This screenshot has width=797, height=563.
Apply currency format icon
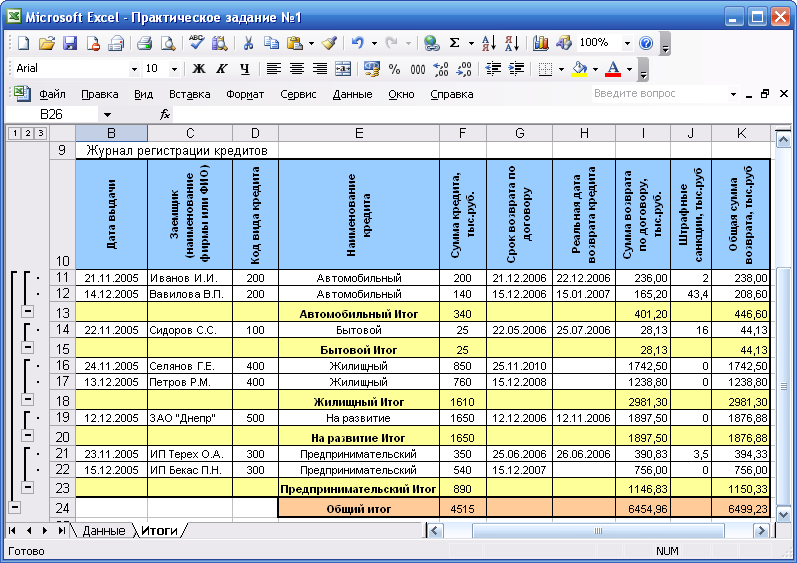point(372,69)
